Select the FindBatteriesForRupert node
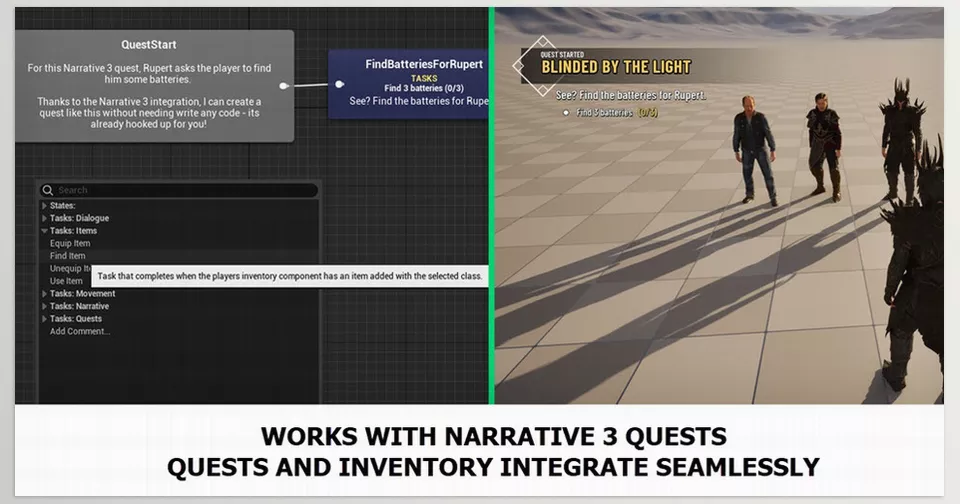Image resolution: width=960 pixels, height=504 pixels. click(x=408, y=84)
